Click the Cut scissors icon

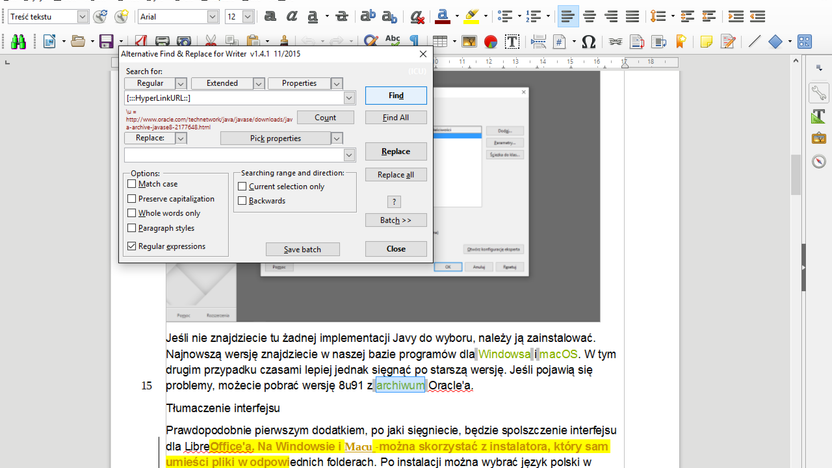(x=211, y=41)
